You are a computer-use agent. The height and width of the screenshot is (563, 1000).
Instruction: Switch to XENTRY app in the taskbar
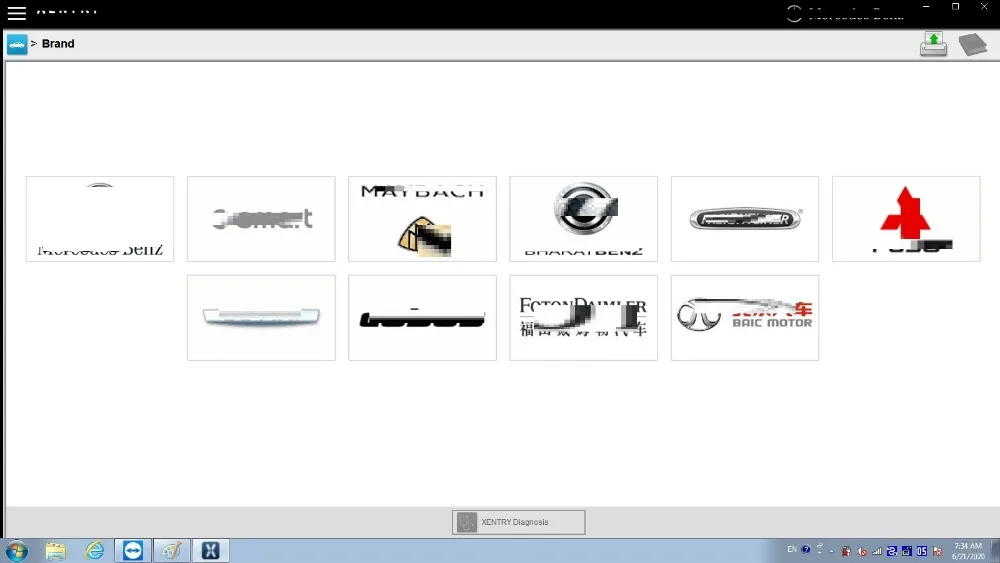pyautogui.click(x=210, y=550)
